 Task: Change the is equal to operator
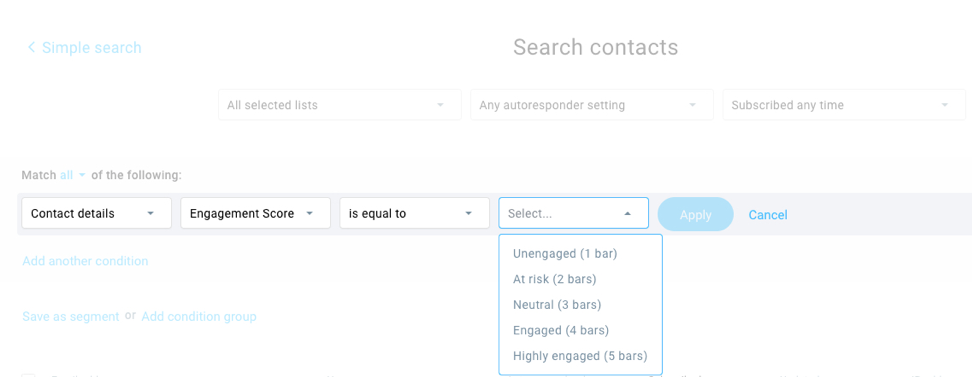tap(415, 213)
